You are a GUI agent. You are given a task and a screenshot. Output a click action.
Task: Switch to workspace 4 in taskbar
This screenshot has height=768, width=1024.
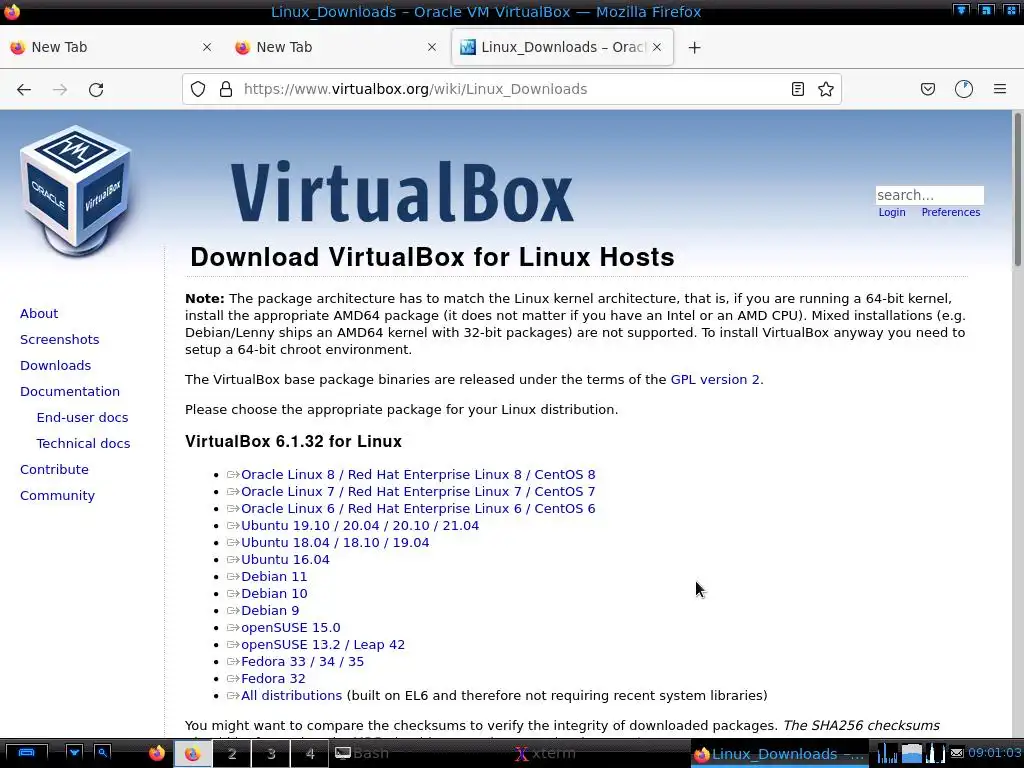[x=310, y=754]
